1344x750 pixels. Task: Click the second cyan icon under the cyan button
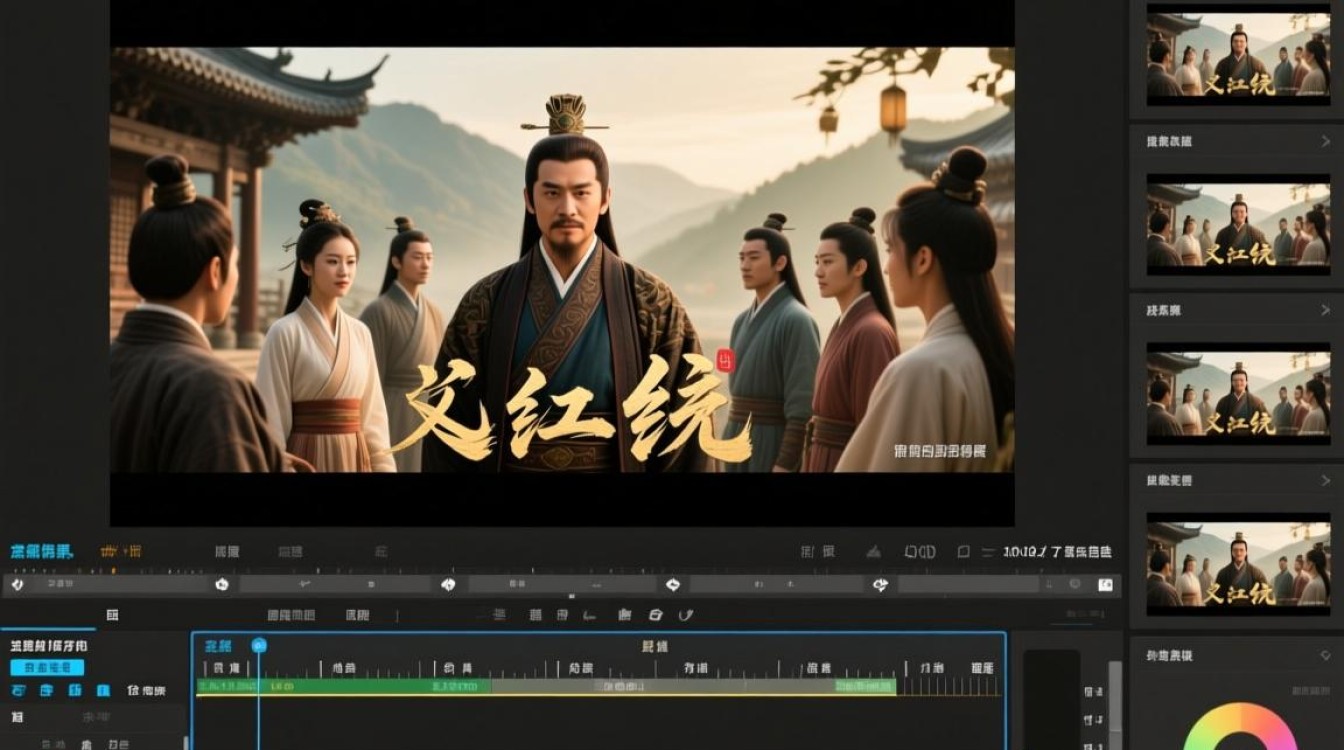(x=46, y=691)
